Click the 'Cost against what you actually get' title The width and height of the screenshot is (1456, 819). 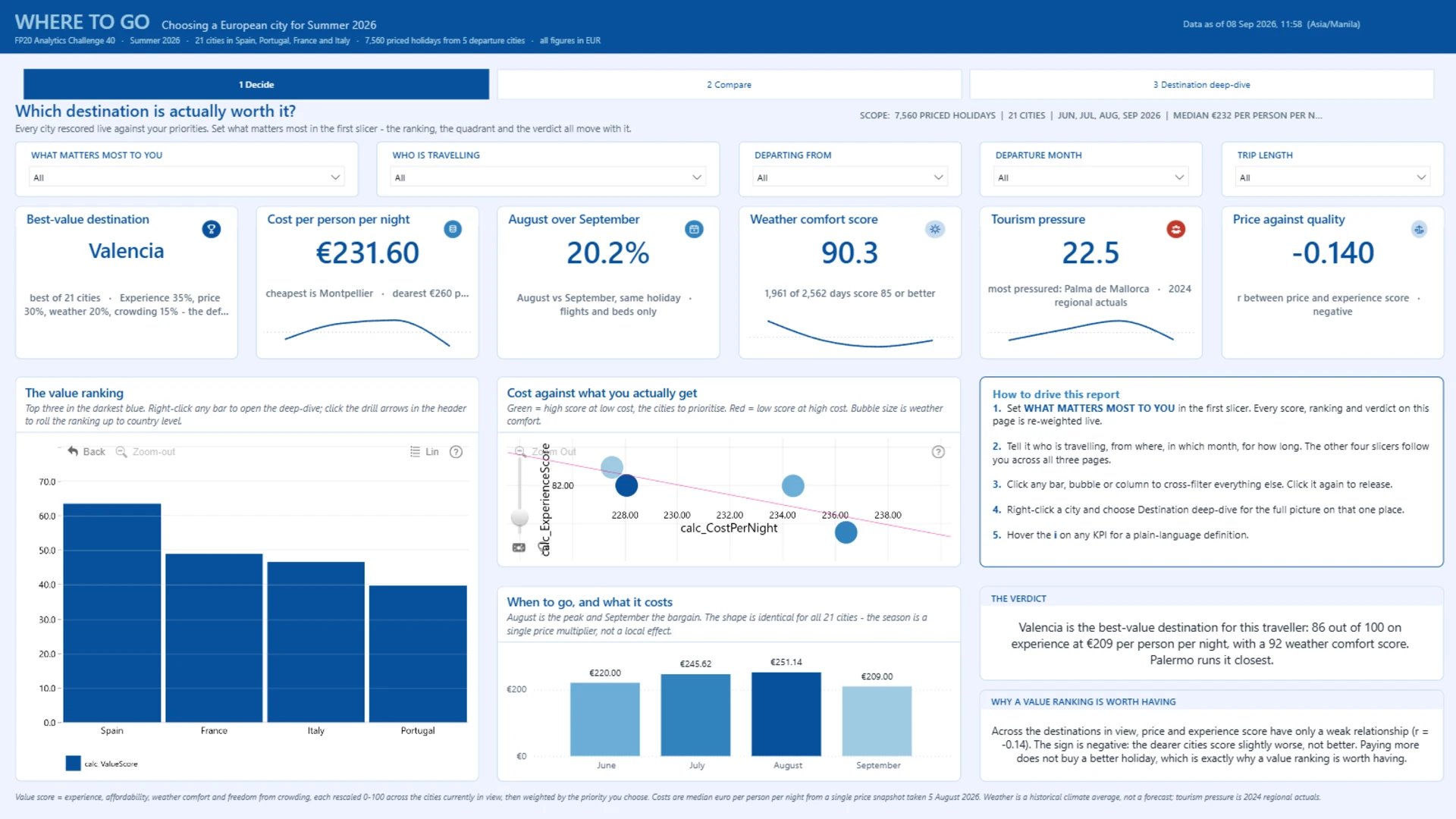click(x=602, y=393)
